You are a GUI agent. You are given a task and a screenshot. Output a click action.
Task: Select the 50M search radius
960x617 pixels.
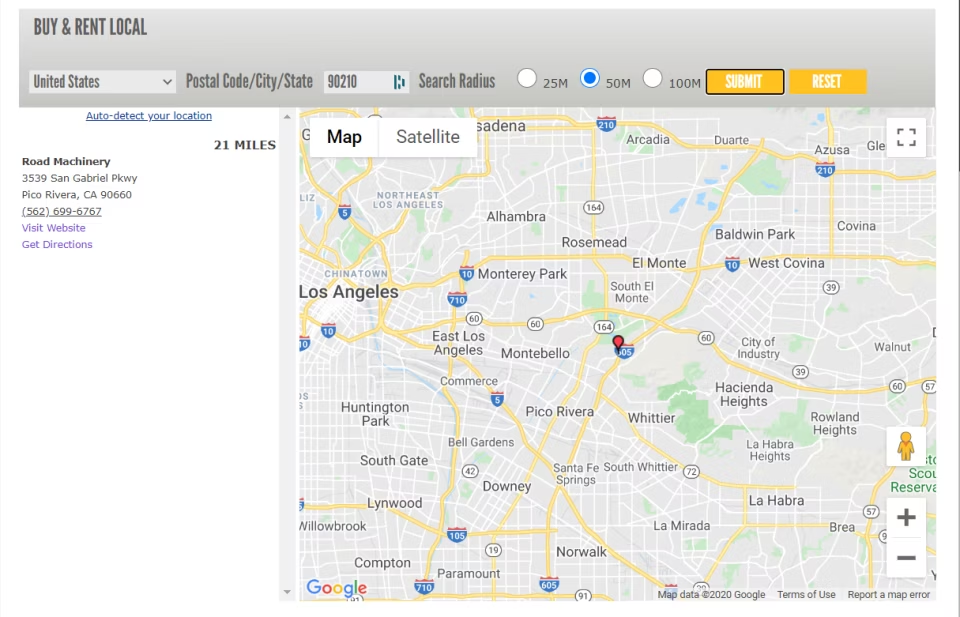click(x=590, y=78)
